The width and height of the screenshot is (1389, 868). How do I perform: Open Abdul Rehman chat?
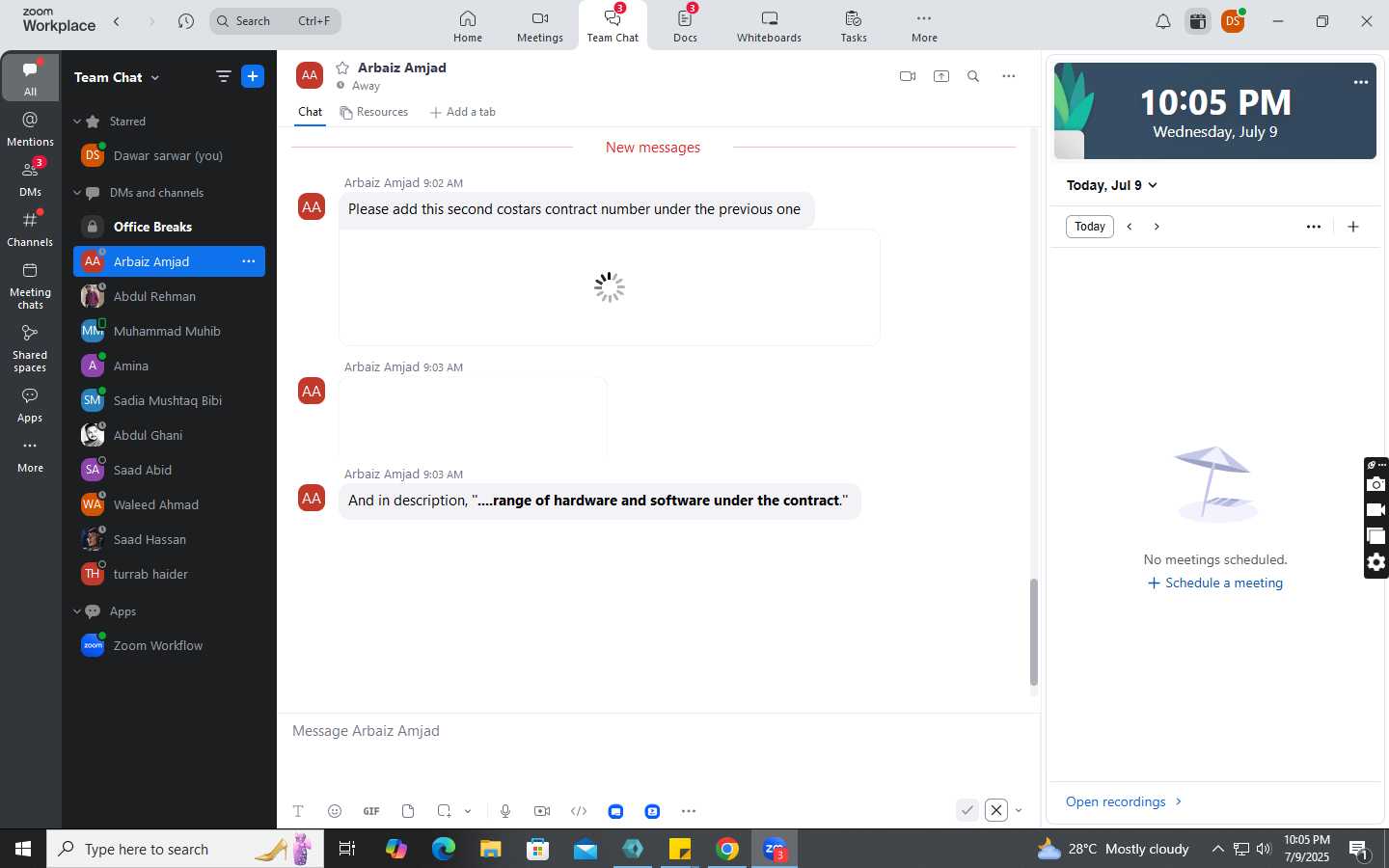(x=169, y=296)
